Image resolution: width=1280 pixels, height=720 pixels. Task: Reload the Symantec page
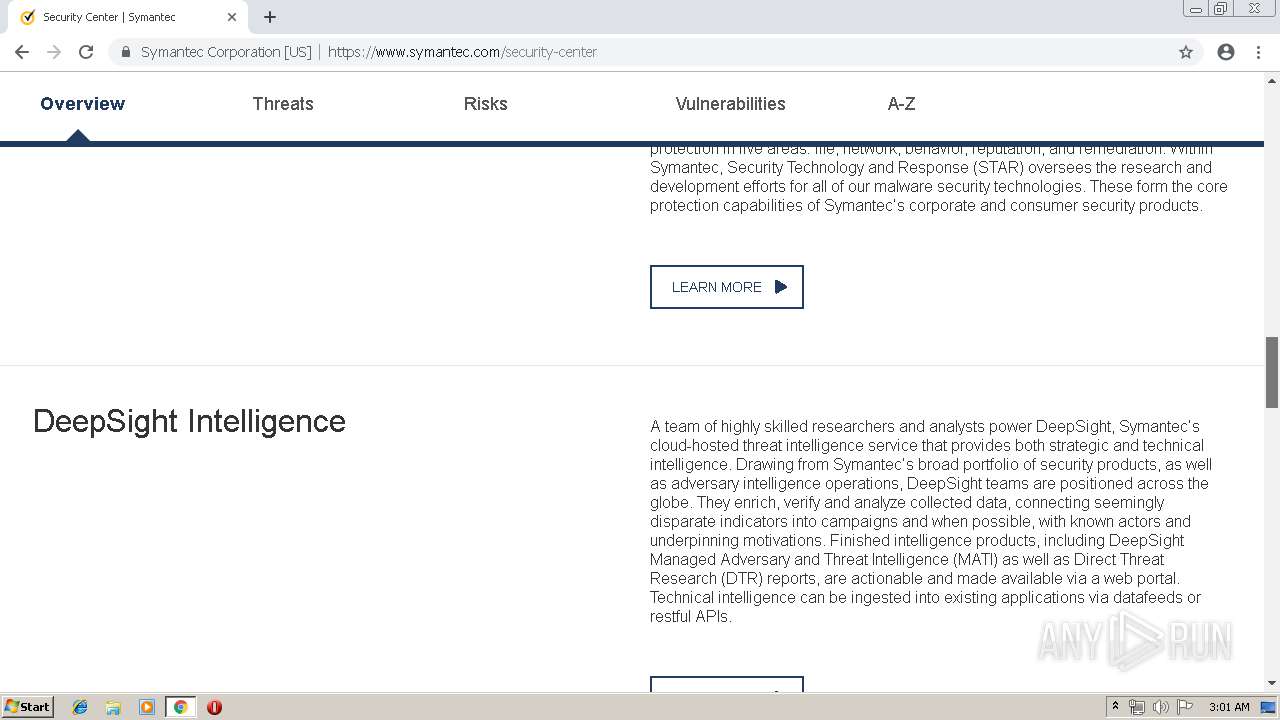[86, 52]
